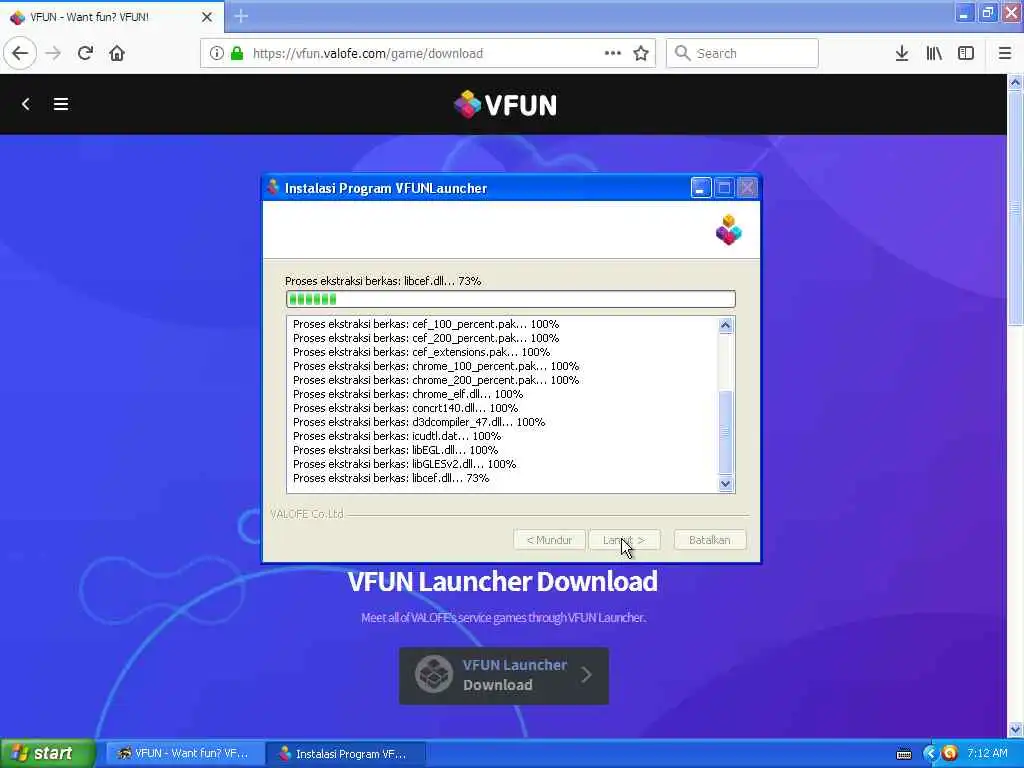1024x768 pixels.
Task: Click the VFUN page back chevron
Action: point(25,104)
